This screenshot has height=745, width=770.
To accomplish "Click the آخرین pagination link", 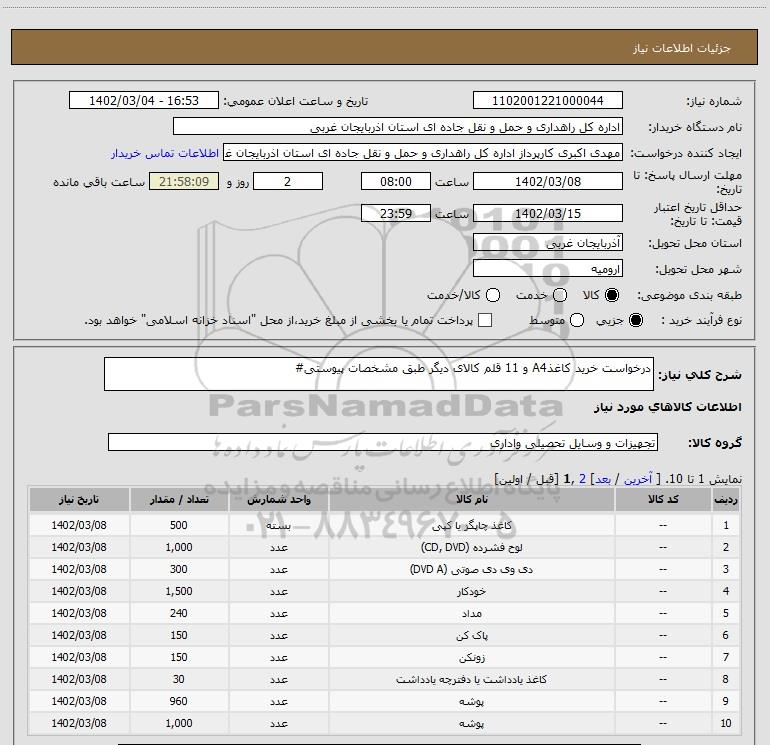I will tap(638, 479).
